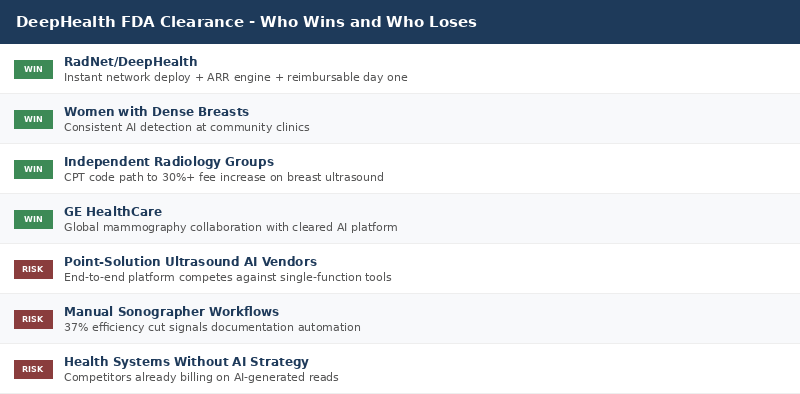Click the 'Instant network deploy' description text
Screen dimensions: 800x394
pyautogui.click(x=236, y=78)
